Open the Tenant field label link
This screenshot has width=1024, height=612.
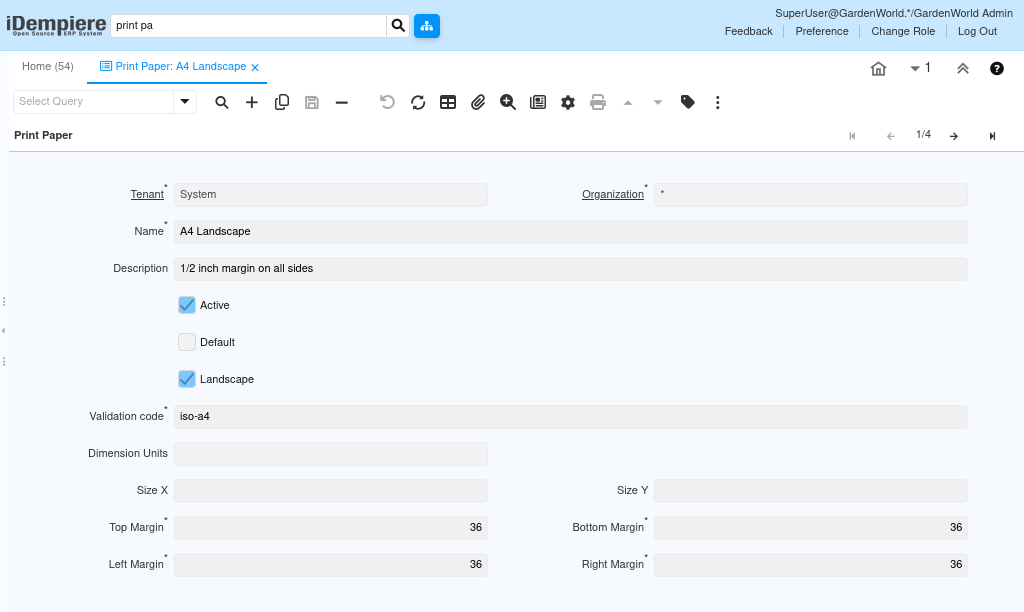(x=147, y=195)
